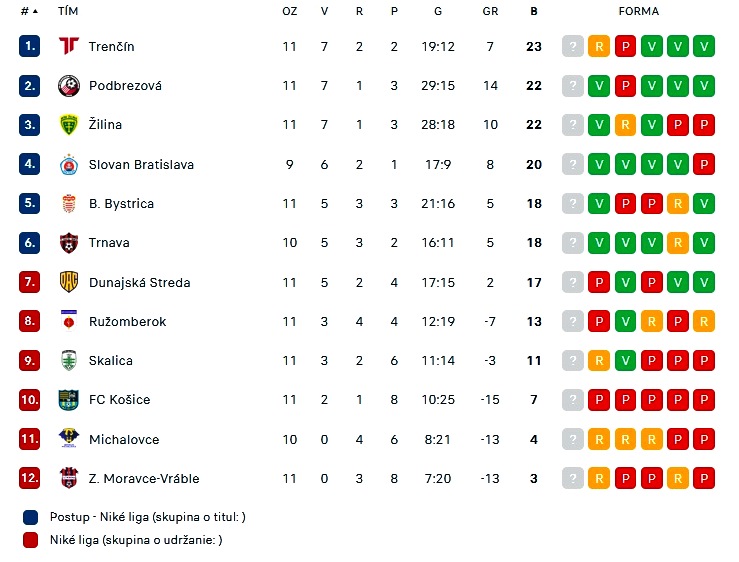Click the blue Postup legend swatch
The height and width of the screenshot is (562, 739).
tap(31, 517)
